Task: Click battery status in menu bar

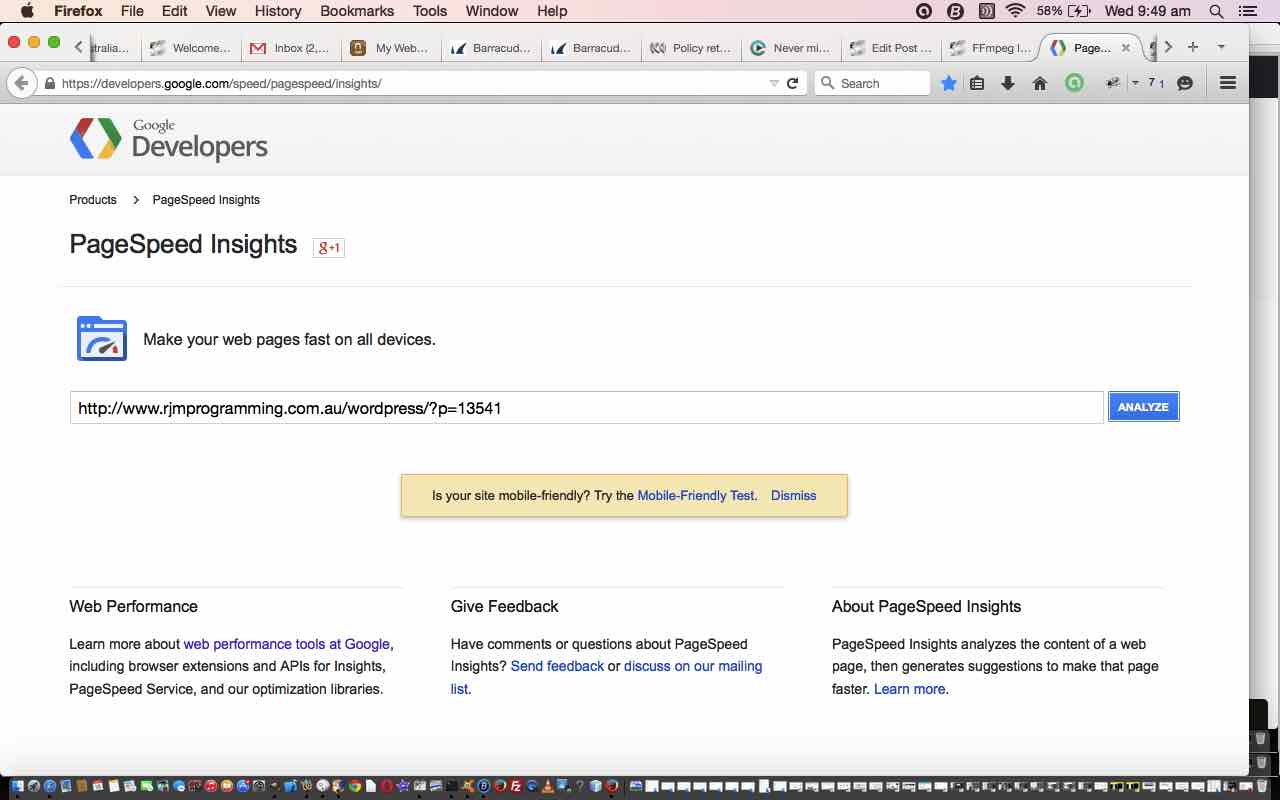Action: pyautogui.click(x=1064, y=11)
